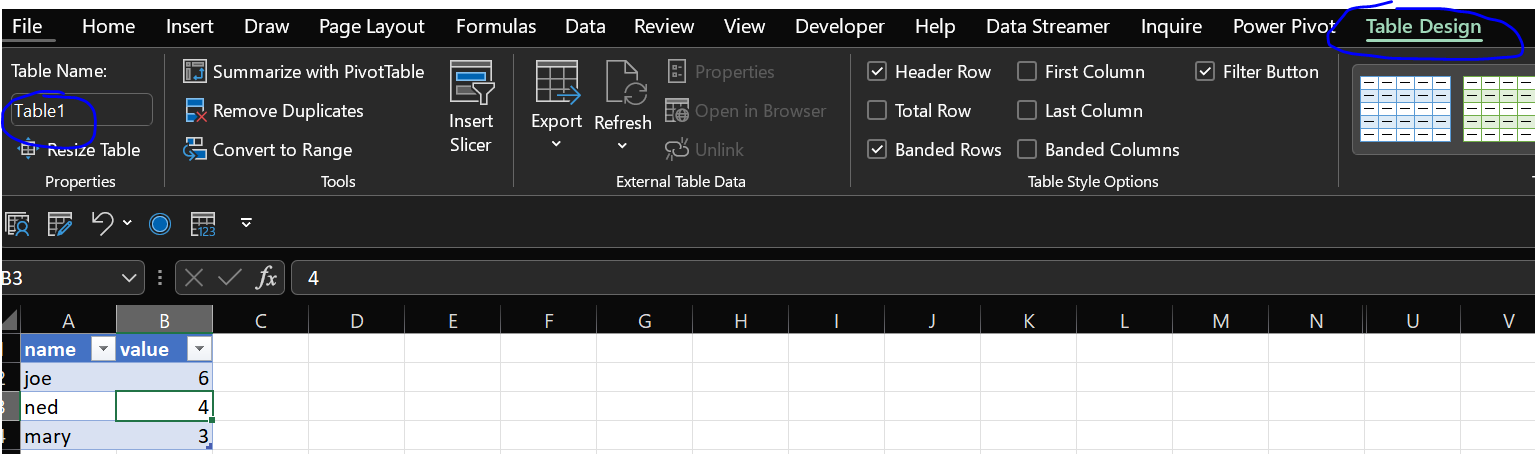Open Customize Quick Access Toolbar dropdown
Viewport: 1535px width, 454px height.
tap(246, 223)
